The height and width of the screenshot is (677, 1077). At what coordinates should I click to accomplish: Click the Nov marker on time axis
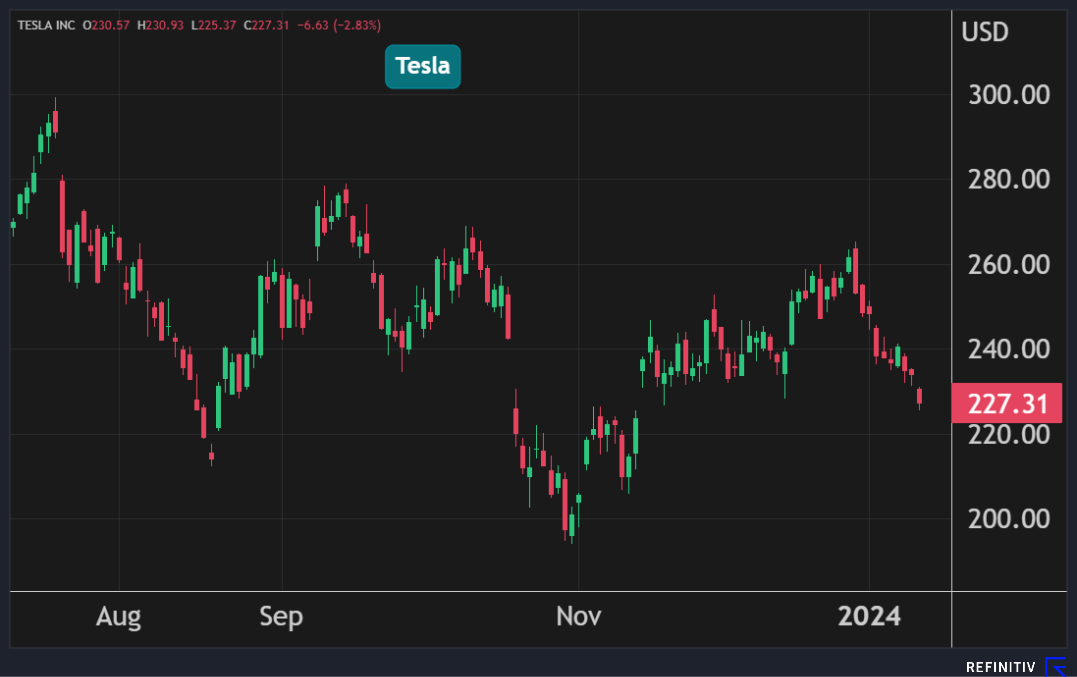[x=578, y=616]
